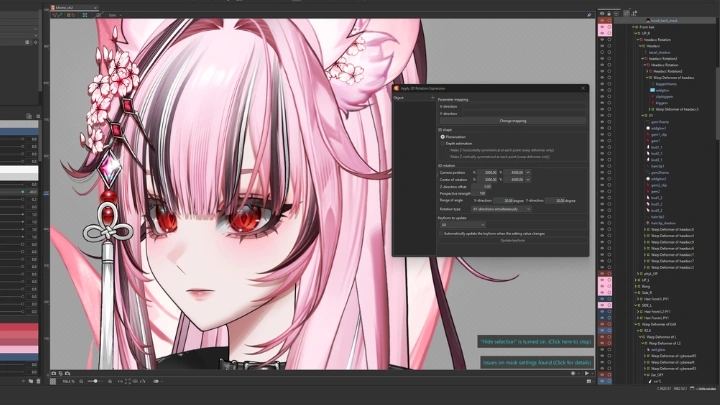This screenshot has height=405, width=720.
Task: Select the Depth automation radio option
Action: pos(443,144)
